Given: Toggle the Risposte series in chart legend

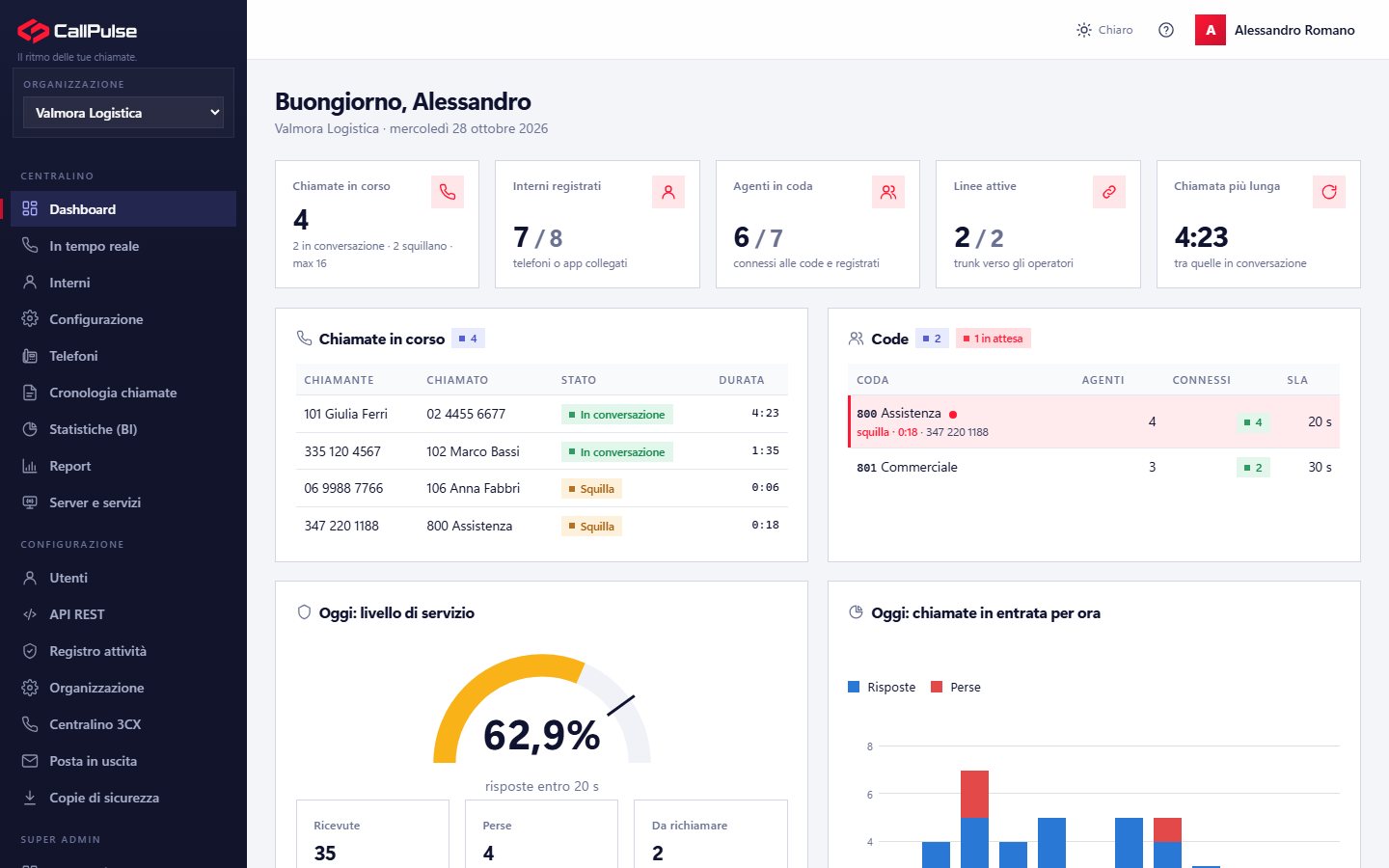Looking at the screenshot, I should click(x=882, y=687).
